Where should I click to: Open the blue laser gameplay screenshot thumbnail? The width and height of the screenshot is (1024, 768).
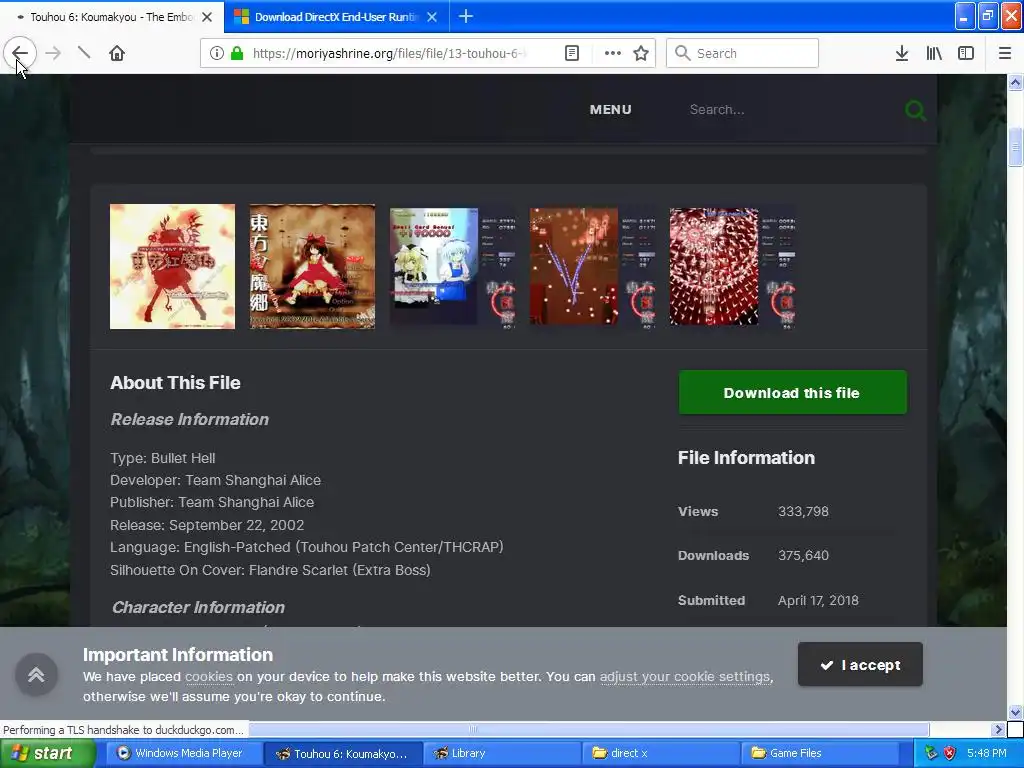tap(592, 266)
